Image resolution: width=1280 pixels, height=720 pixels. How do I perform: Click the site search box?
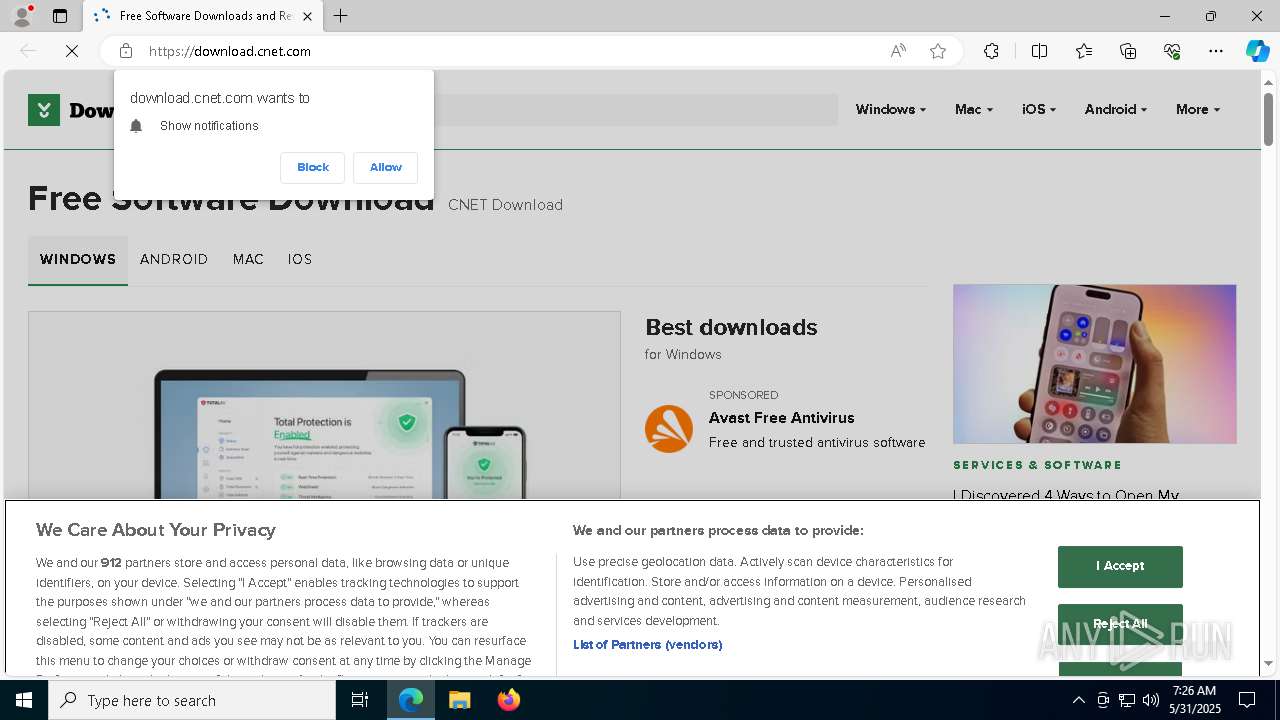(x=635, y=110)
